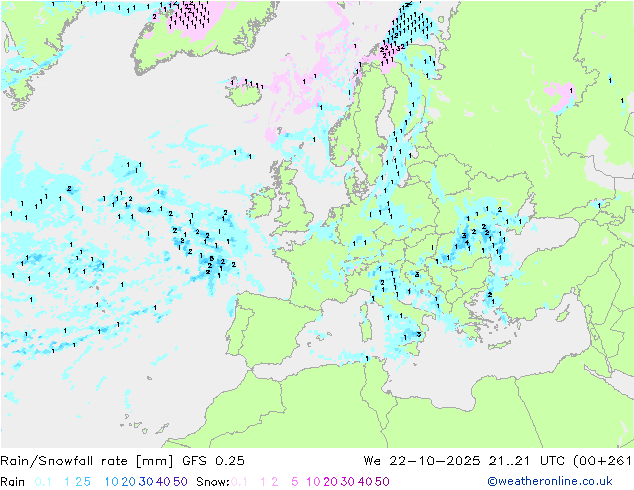The height and width of the screenshot is (490, 634).
Task: Select the 50 value in Rain legend
Action: click(x=180, y=482)
